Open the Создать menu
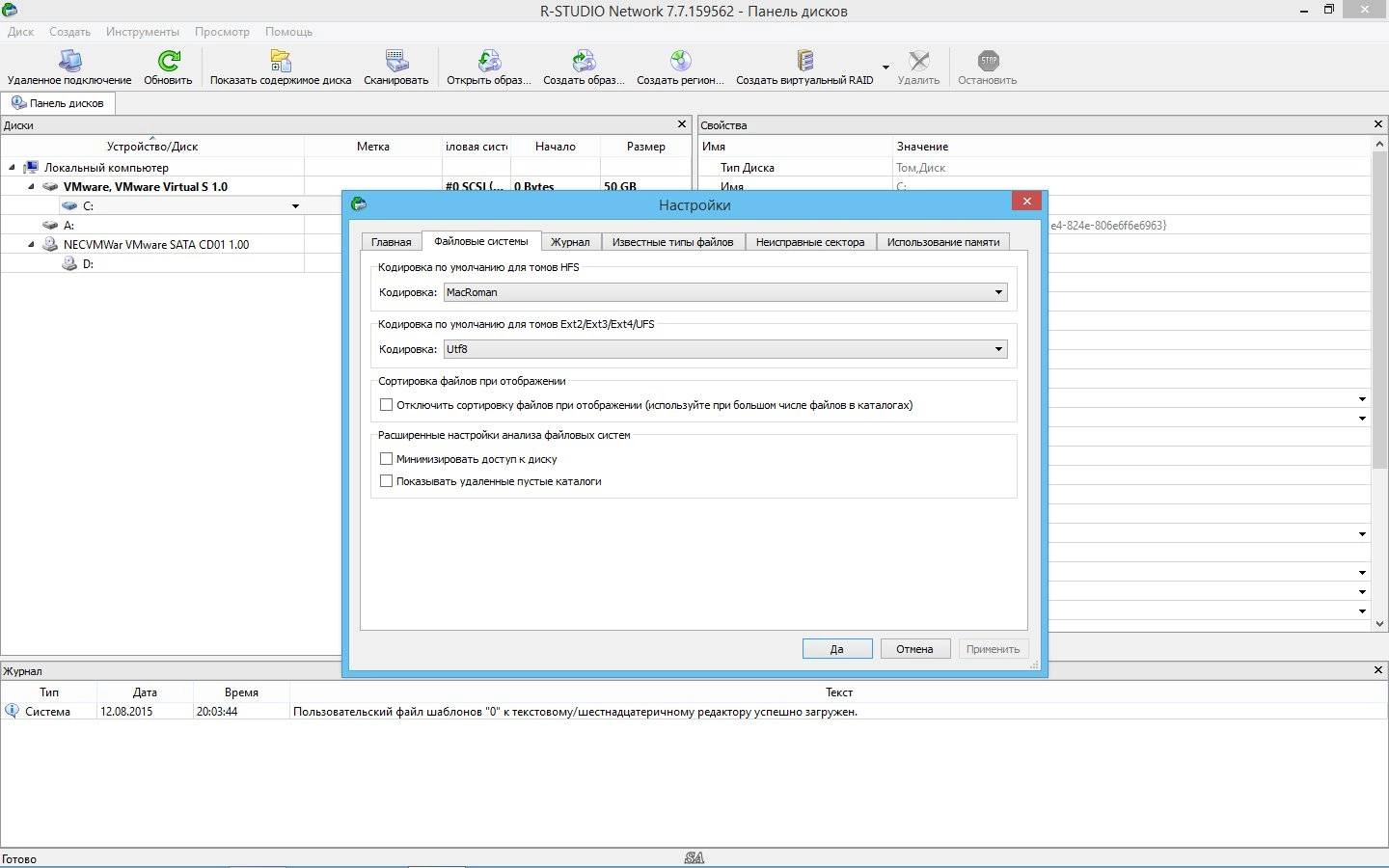This screenshot has height=868, width=1389. [x=69, y=32]
